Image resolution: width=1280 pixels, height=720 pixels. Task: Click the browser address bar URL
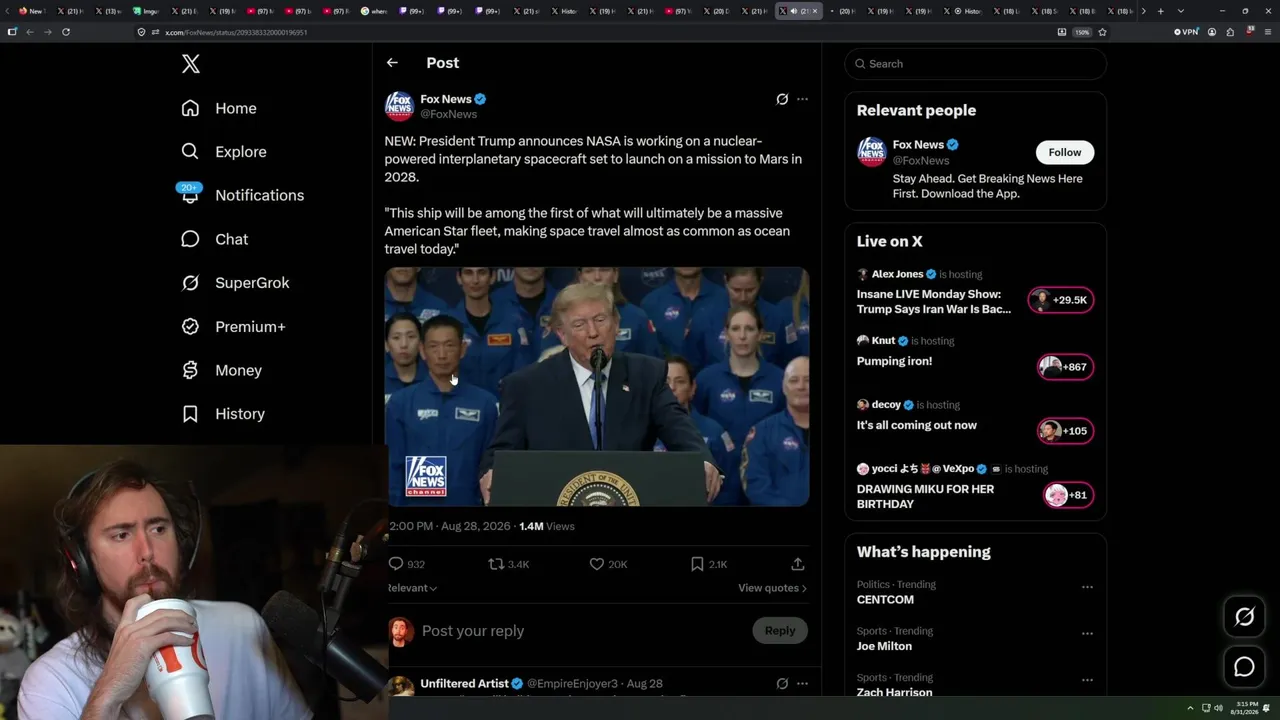coord(236,32)
